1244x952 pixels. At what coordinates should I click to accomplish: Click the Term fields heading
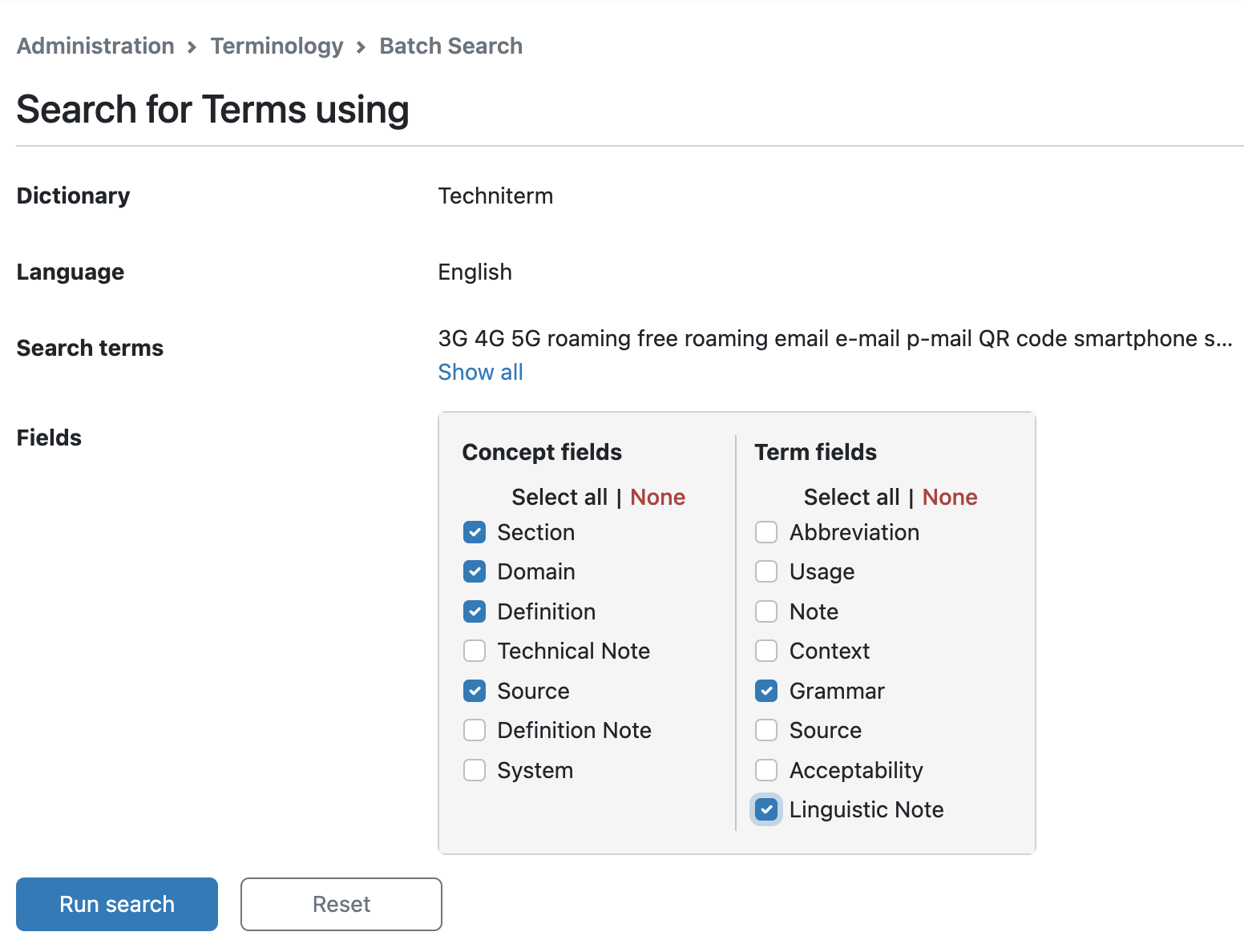coord(816,452)
